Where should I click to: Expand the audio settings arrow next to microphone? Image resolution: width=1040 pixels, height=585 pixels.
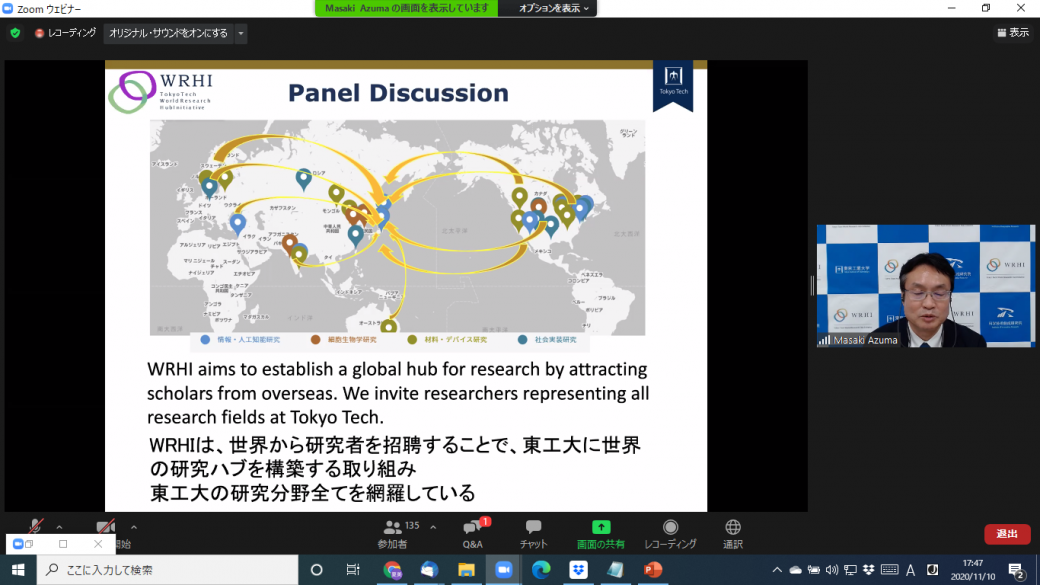click(x=60, y=527)
